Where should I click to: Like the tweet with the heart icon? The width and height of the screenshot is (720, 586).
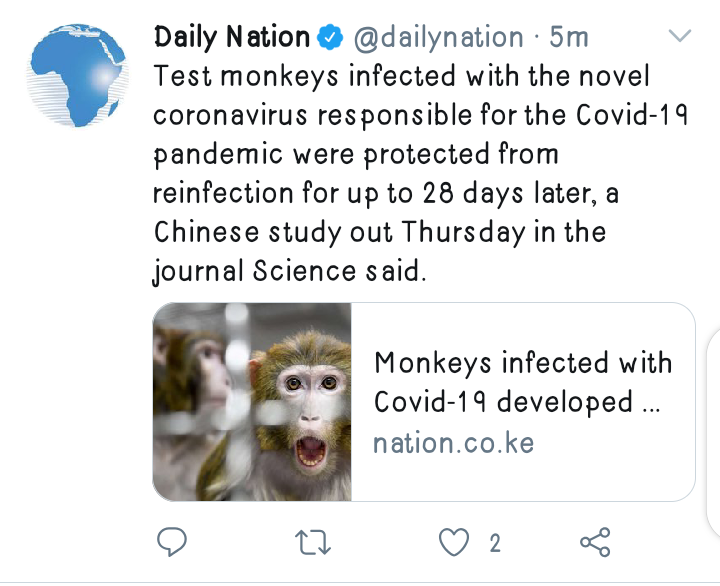click(455, 543)
